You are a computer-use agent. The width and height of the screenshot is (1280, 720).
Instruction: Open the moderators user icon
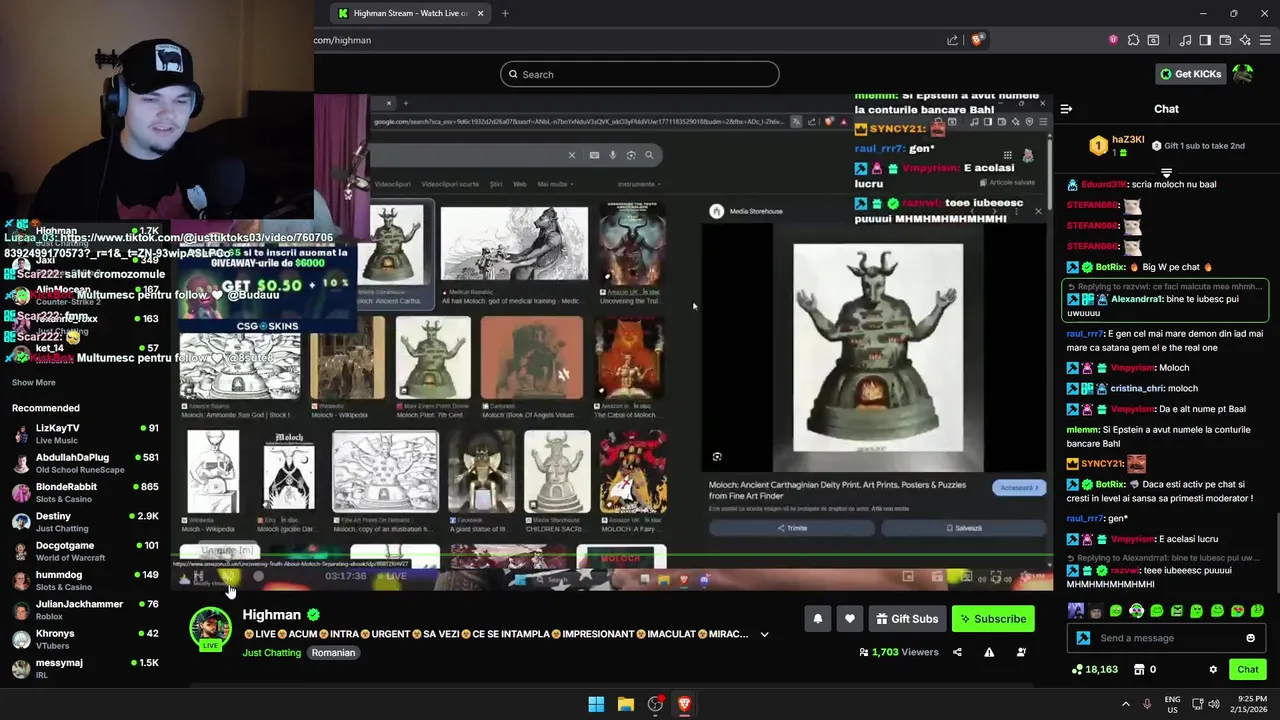click(x=1021, y=652)
